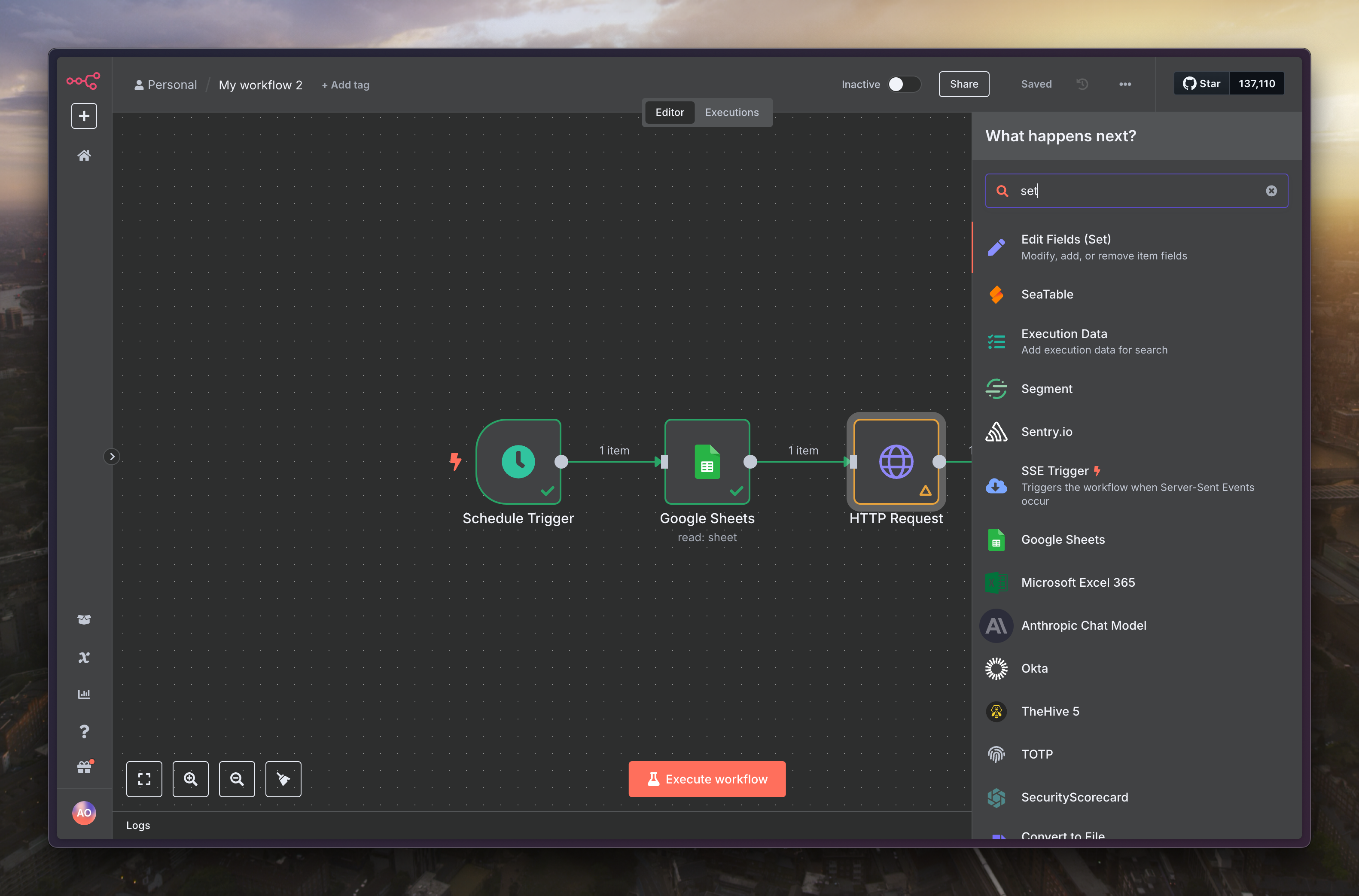Click the n8n logo icon
The height and width of the screenshot is (896, 1359).
pyautogui.click(x=83, y=81)
